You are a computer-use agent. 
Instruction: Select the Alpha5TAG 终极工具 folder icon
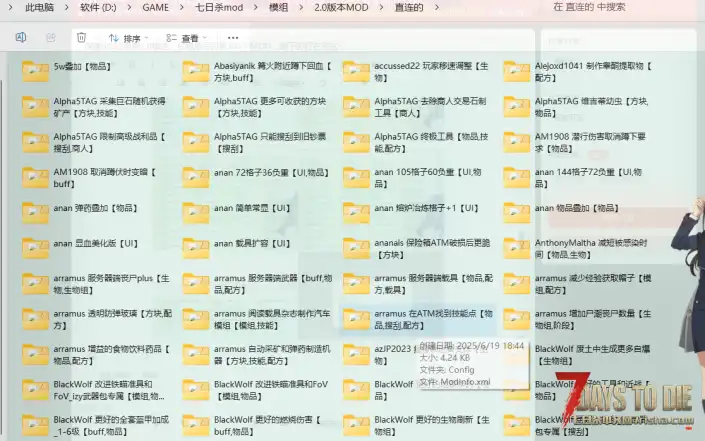tap(356, 142)
